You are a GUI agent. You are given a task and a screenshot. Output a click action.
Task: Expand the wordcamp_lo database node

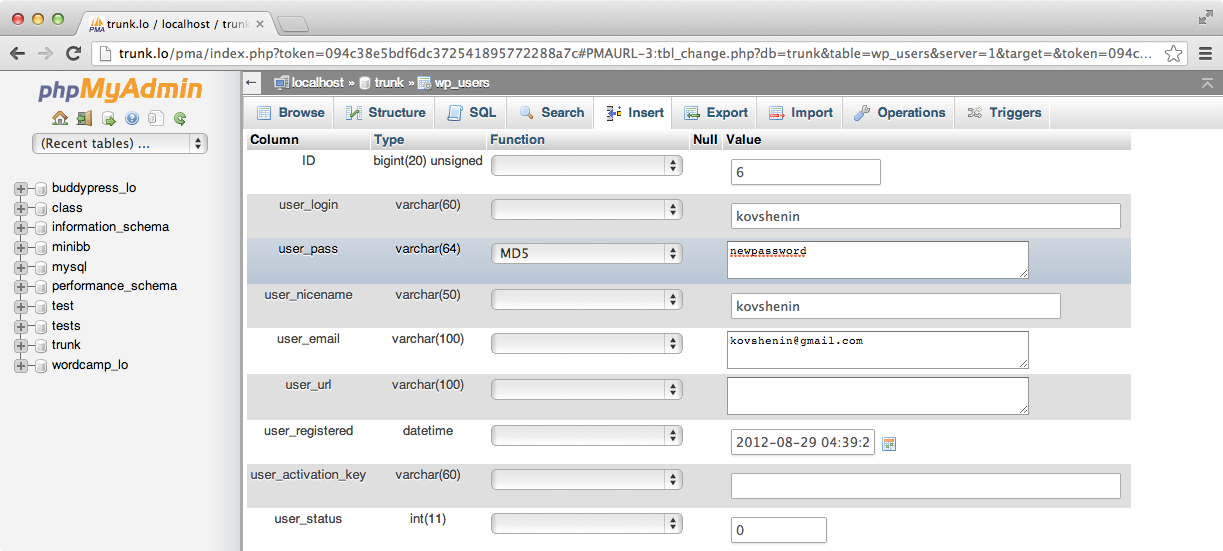21,366
